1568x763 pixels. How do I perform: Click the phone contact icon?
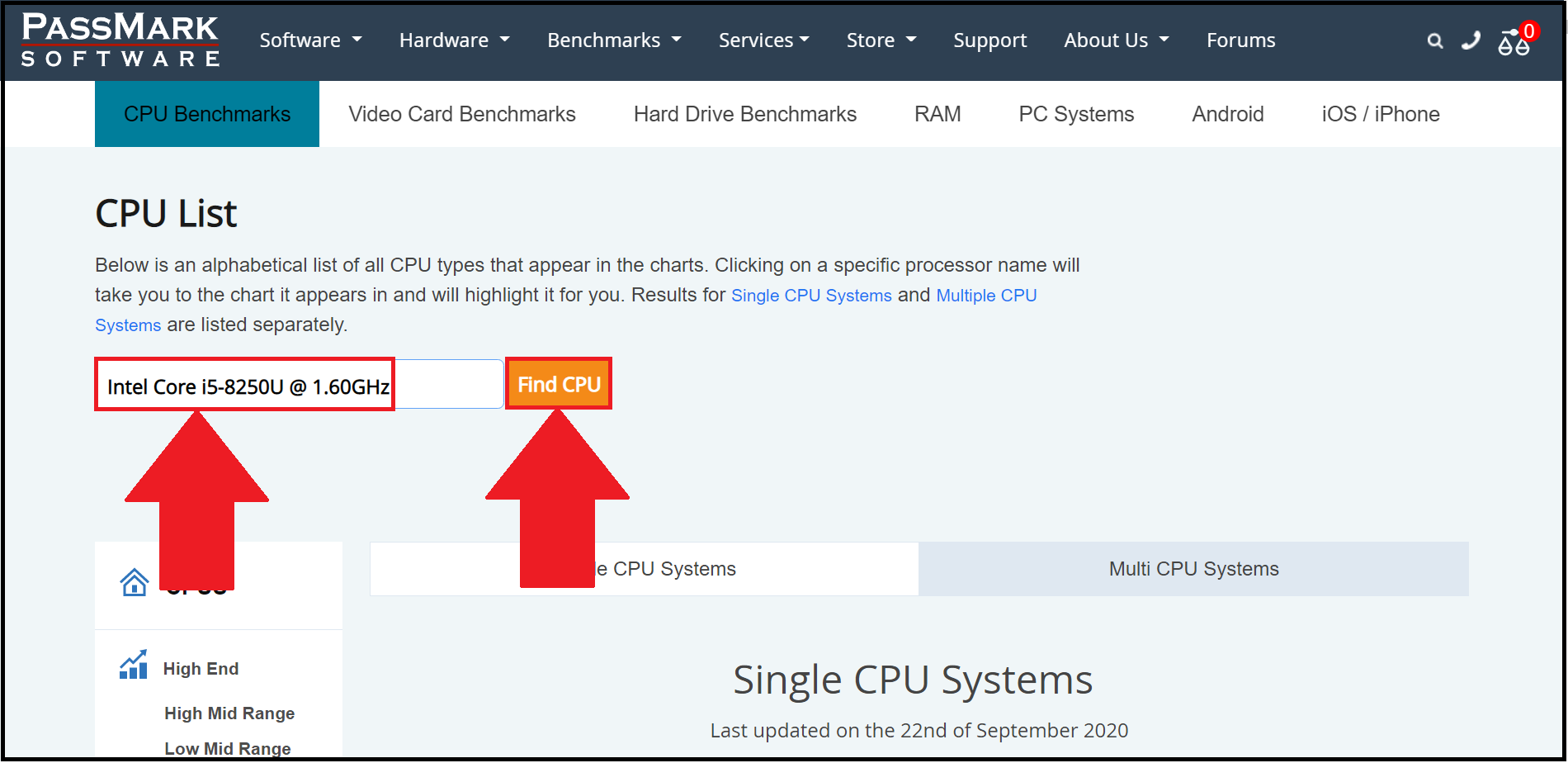[1471, 40]
